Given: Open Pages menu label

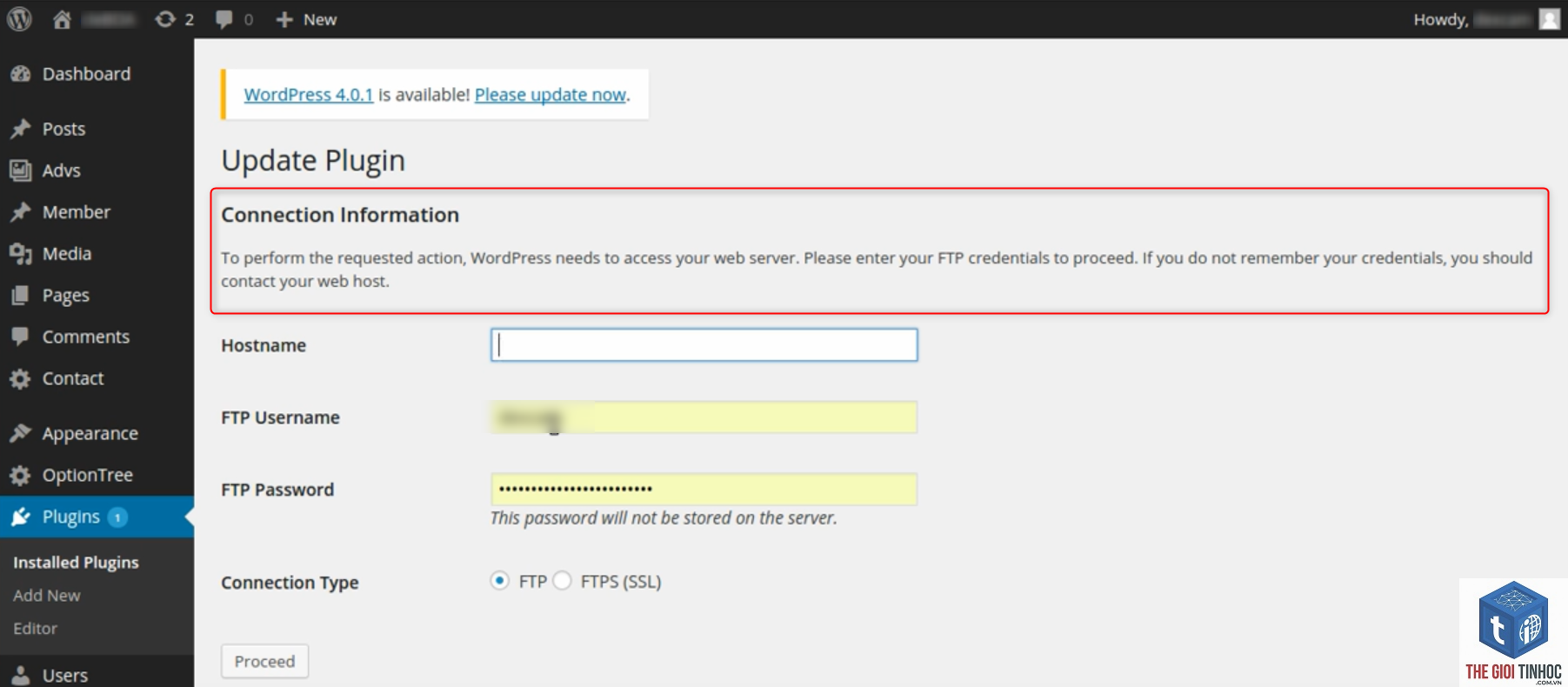Looking at the screenshot, I should [x=66, y=296].
